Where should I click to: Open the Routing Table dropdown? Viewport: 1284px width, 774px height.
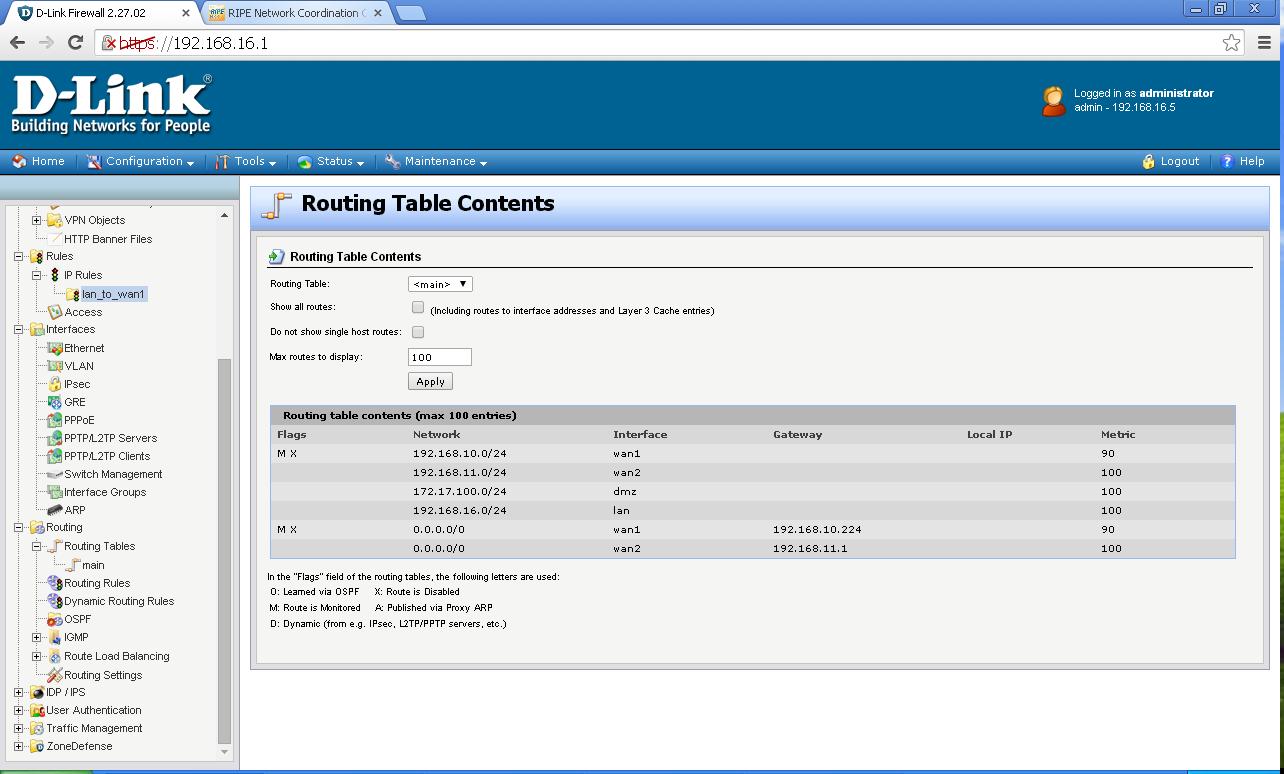[x=440, y=284]
